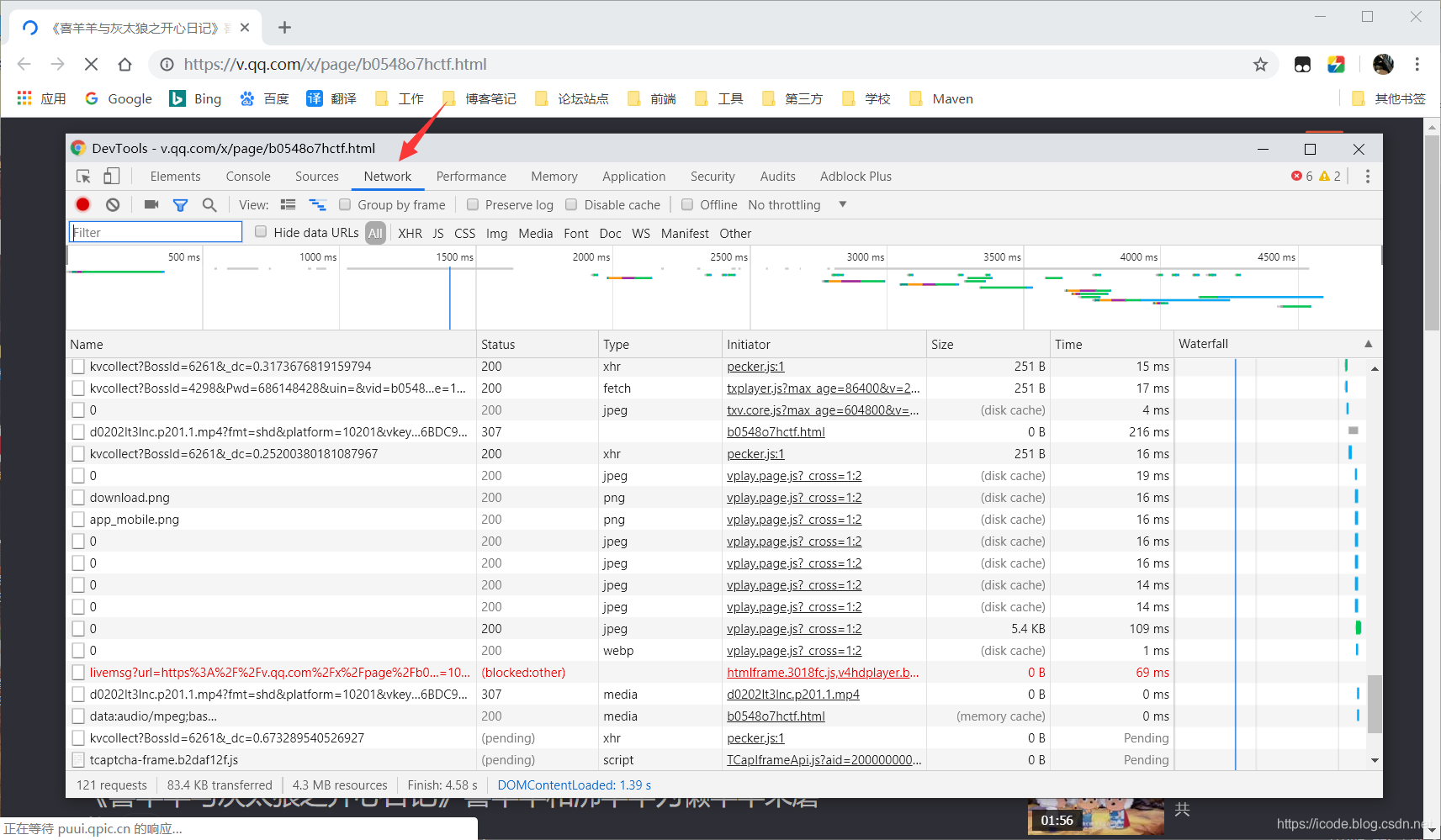Open a new Chrome tab
This screenshot has width=1441, height=840.
point(284,28)
